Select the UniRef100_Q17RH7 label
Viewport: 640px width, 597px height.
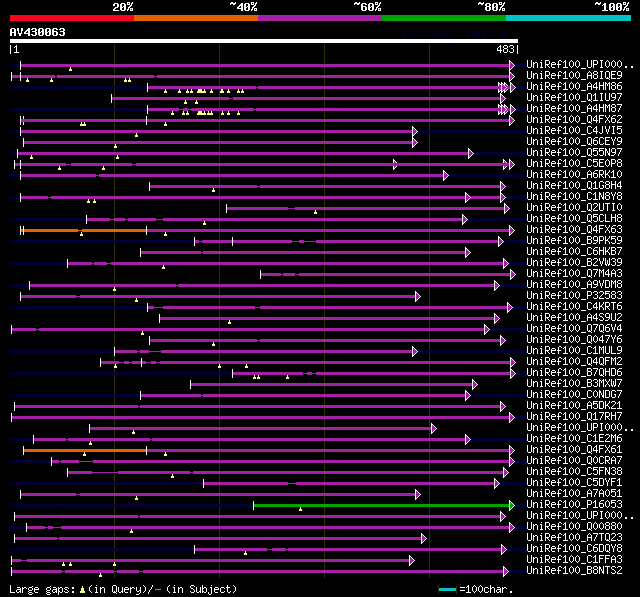574,417
